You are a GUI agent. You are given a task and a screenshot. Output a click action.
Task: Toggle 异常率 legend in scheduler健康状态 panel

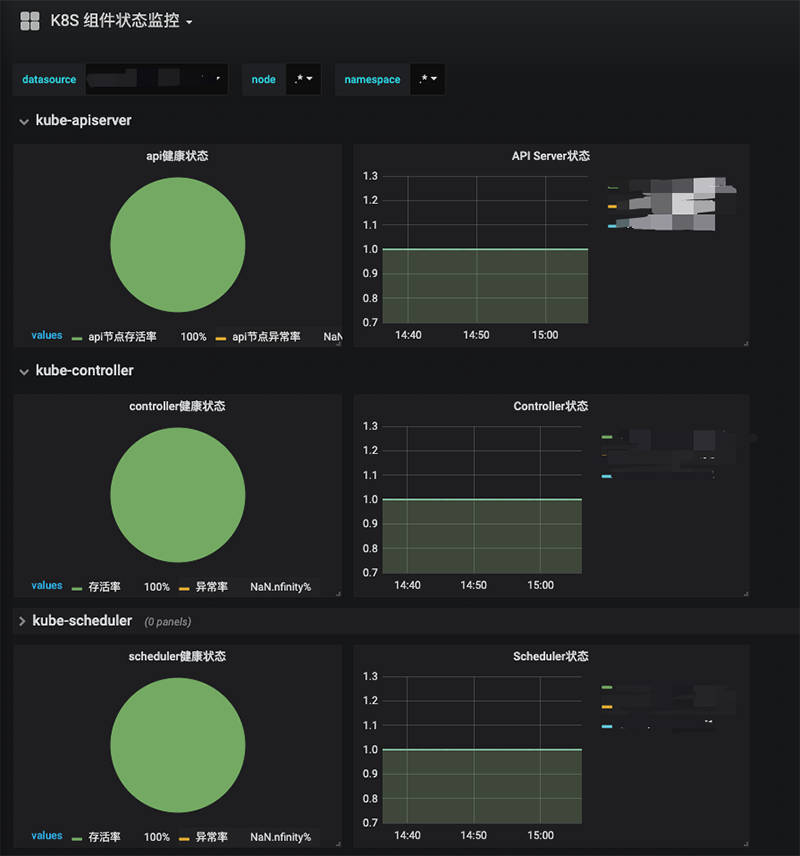211,837
